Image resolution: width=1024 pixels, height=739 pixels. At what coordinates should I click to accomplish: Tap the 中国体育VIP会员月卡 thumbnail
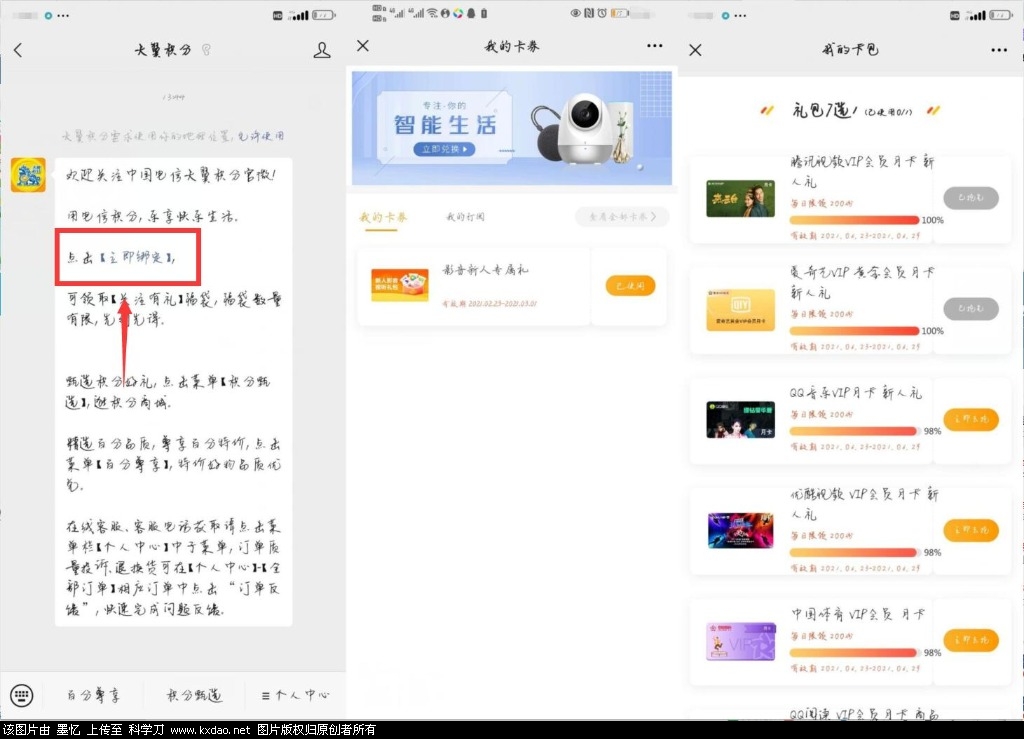pos(741,642)
